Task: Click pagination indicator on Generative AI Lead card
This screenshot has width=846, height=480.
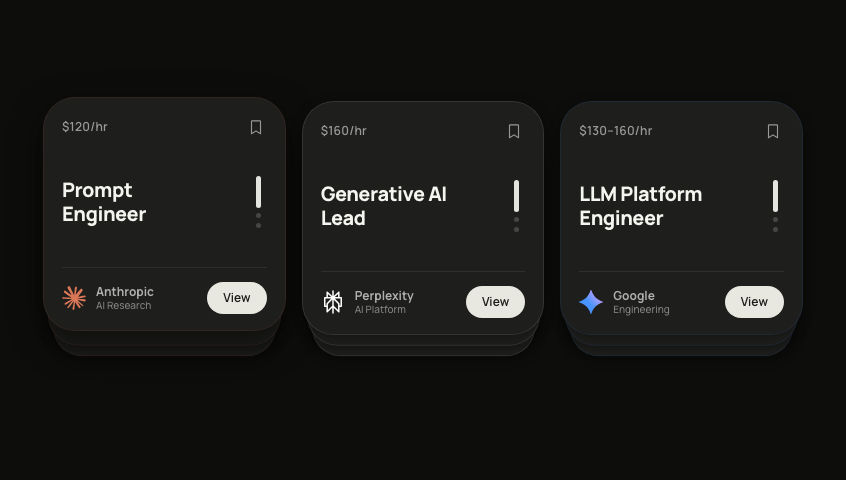Action: (516, 205)
